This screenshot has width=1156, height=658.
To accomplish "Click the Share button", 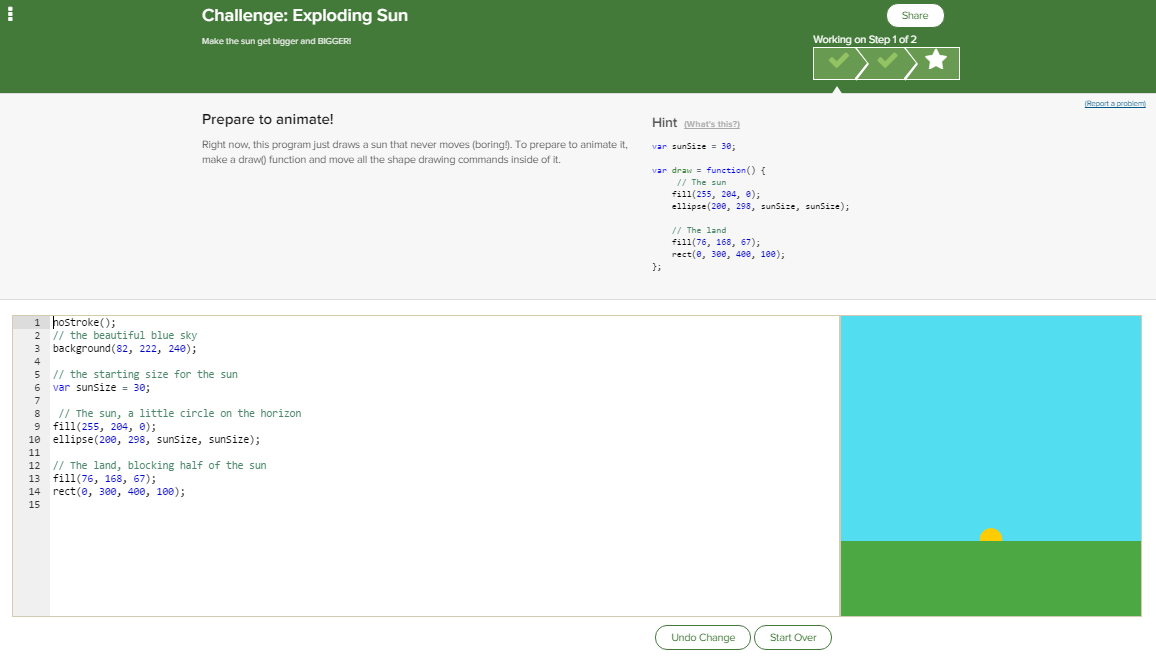I will click(x=914, y=16).
